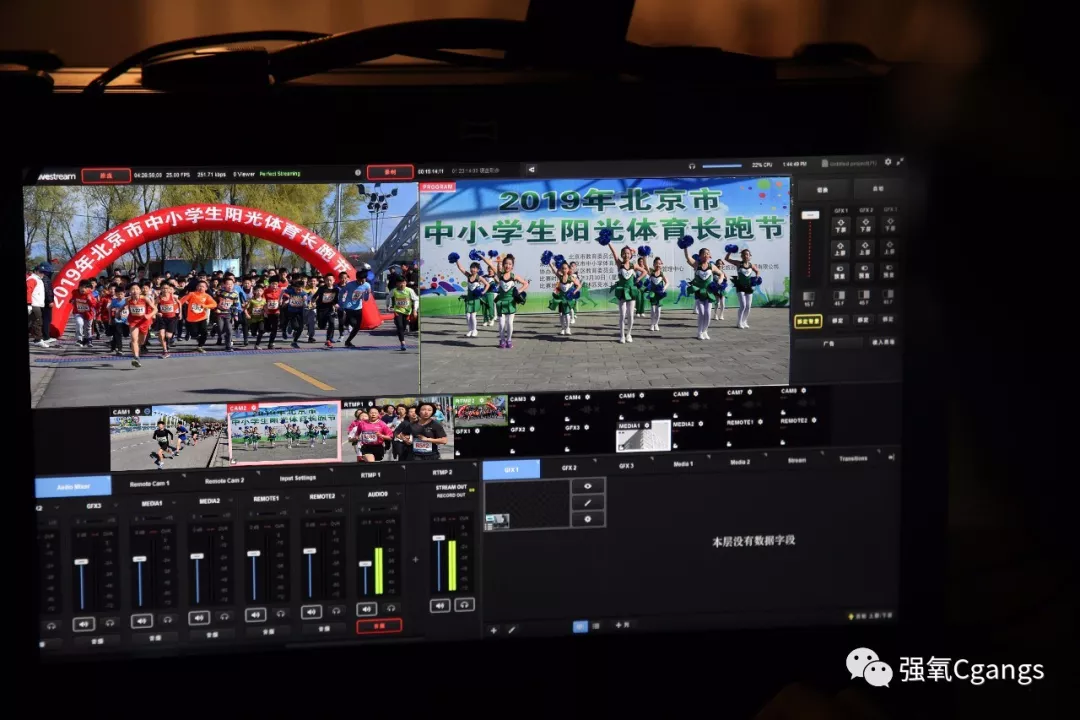Click the Cut button at panel top

[822, 189]
